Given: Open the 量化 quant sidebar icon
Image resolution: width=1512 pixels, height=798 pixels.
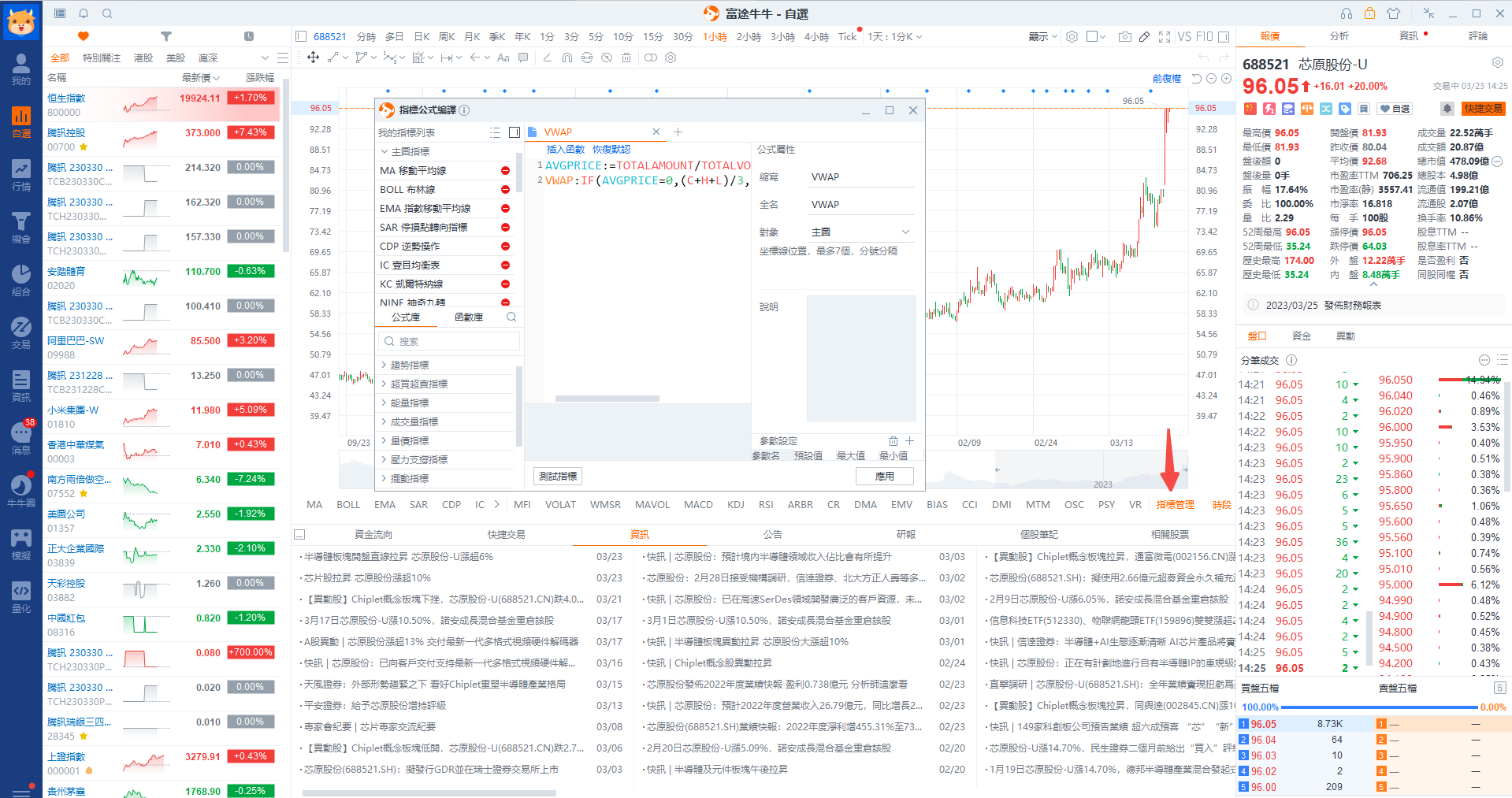Looking at the screenshot, I should coord(21,597).
